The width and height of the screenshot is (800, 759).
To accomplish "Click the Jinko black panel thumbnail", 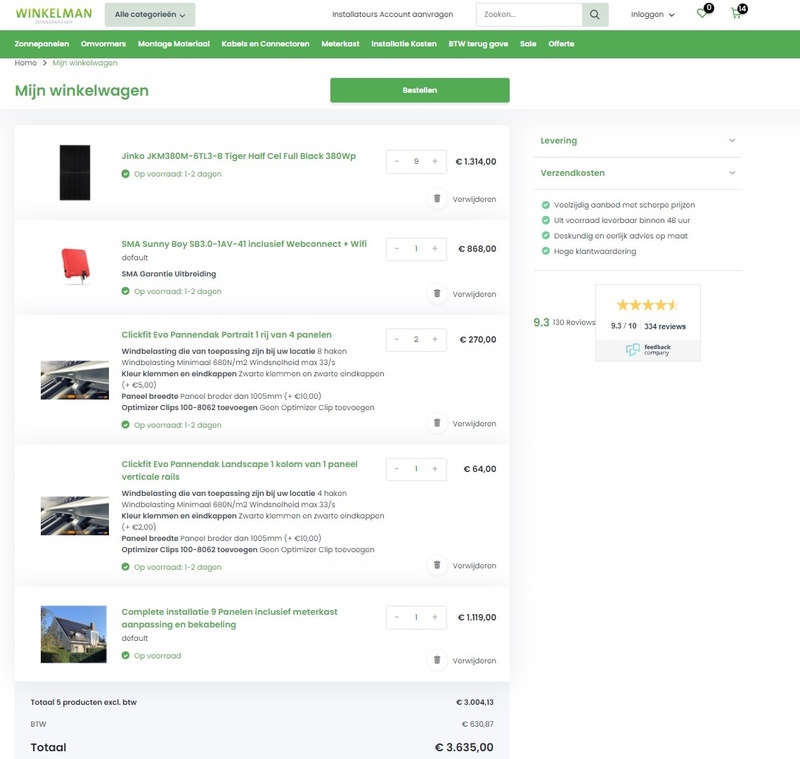I will (74, 172).
